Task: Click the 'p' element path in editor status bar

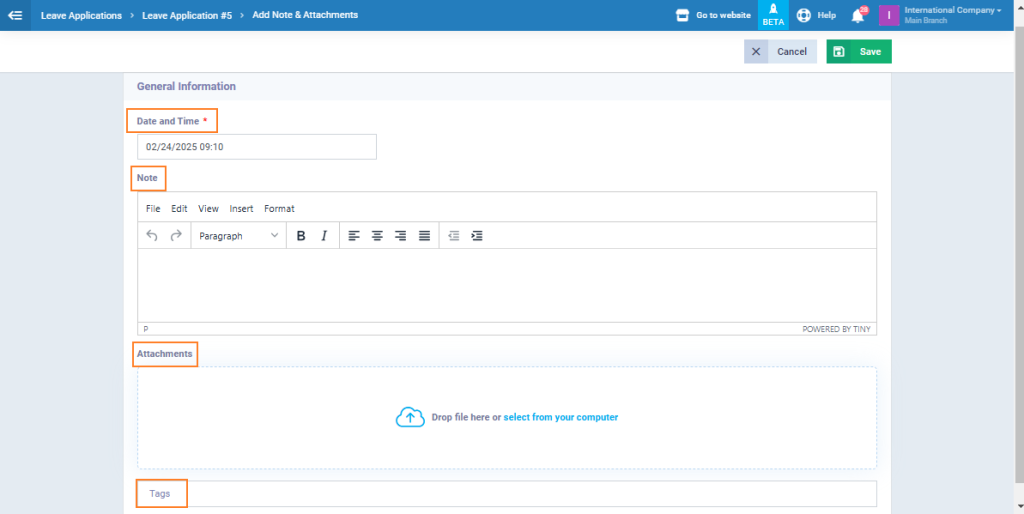Action: pyautogui.click(x=146, y=329)
